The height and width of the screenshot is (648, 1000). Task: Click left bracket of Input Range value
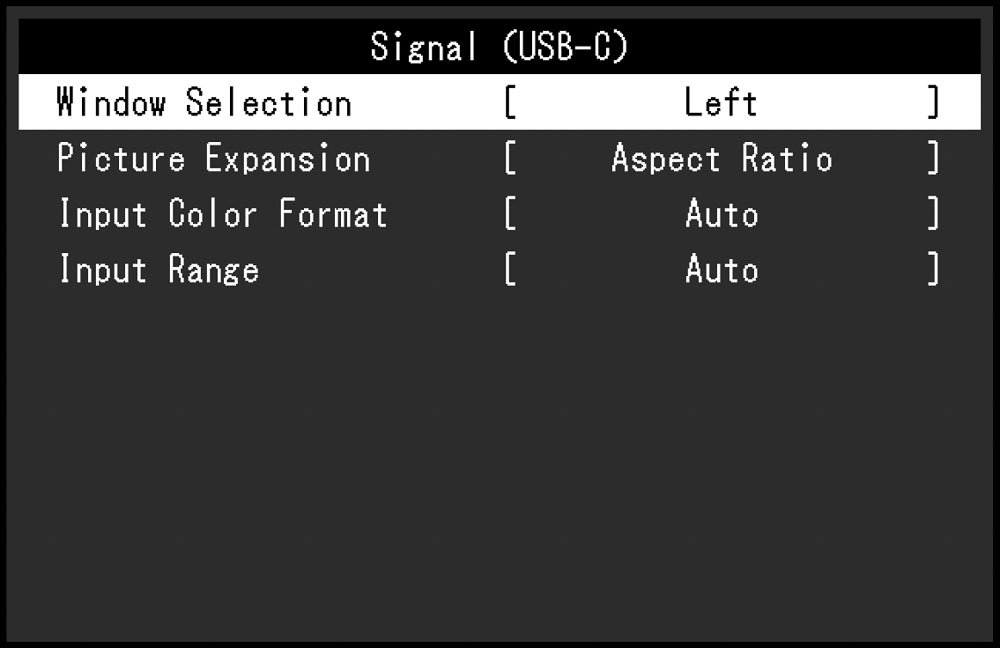tap(510, 270)
